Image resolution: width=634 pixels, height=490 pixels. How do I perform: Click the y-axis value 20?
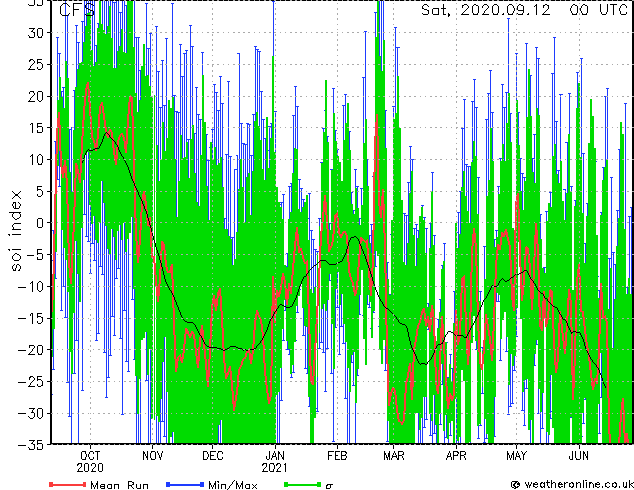click(36, 96)
